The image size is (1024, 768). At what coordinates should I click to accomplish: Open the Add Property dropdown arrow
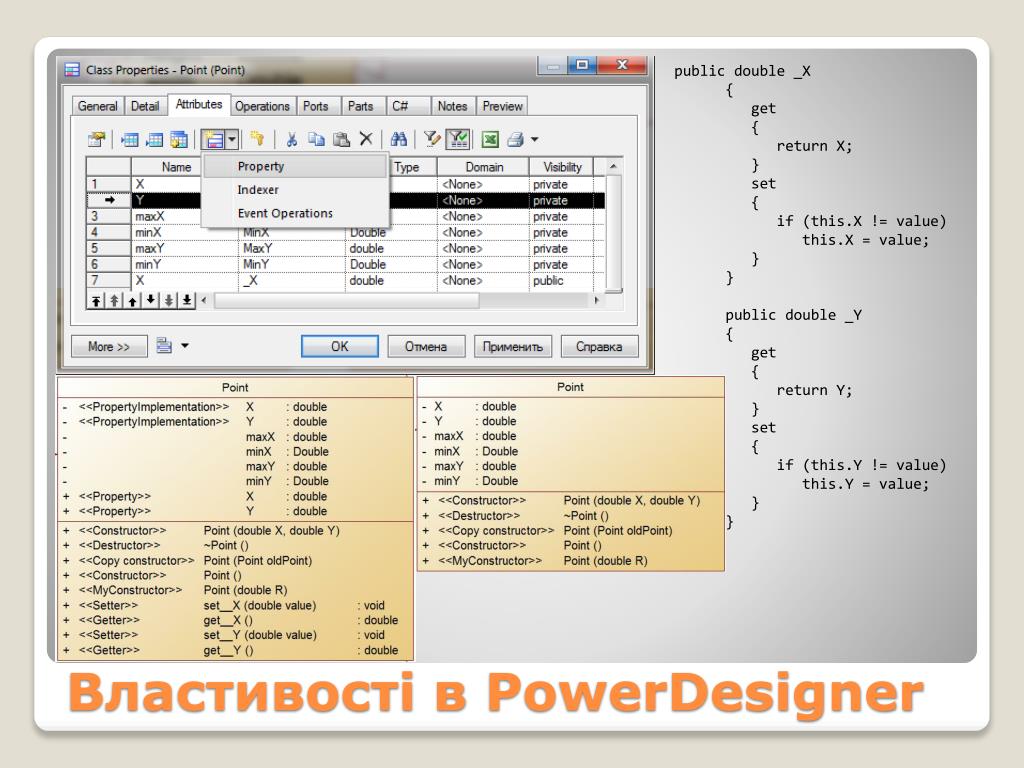pos(232,139)
